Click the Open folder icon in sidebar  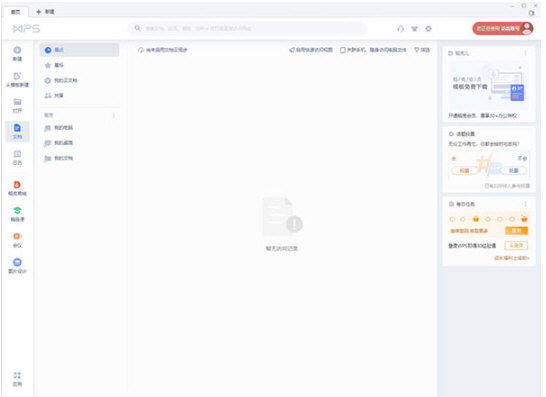pos(17,102)
